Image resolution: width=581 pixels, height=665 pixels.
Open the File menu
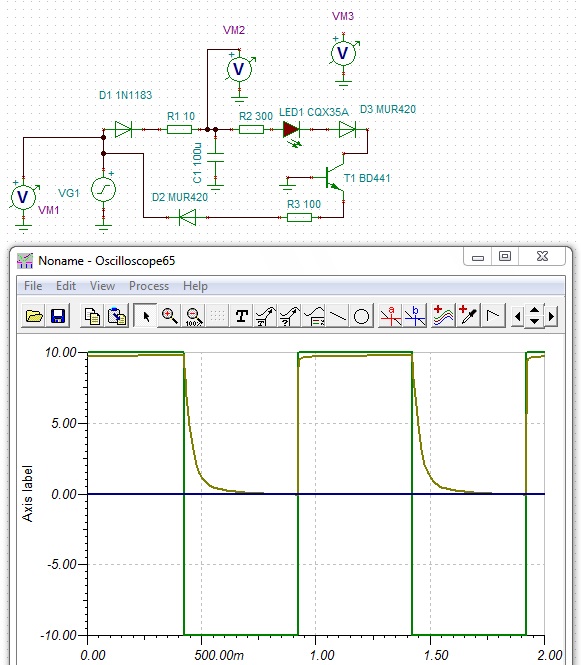tap(33, 286)
